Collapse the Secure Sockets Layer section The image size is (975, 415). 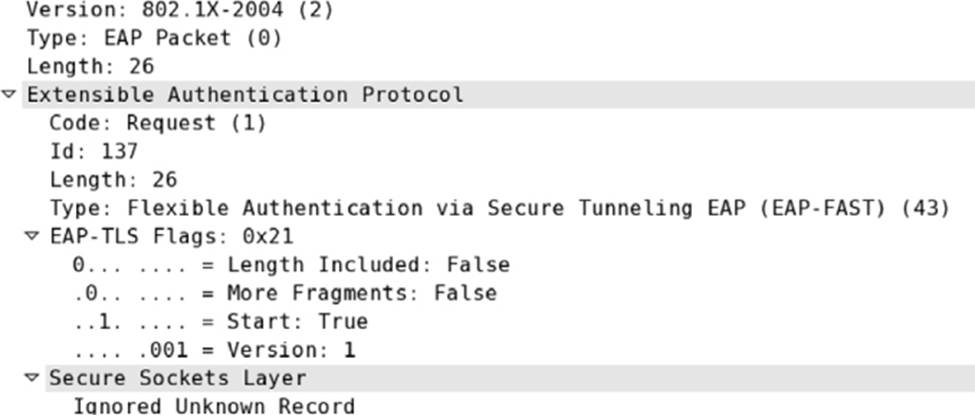click(x=32, y=378)
